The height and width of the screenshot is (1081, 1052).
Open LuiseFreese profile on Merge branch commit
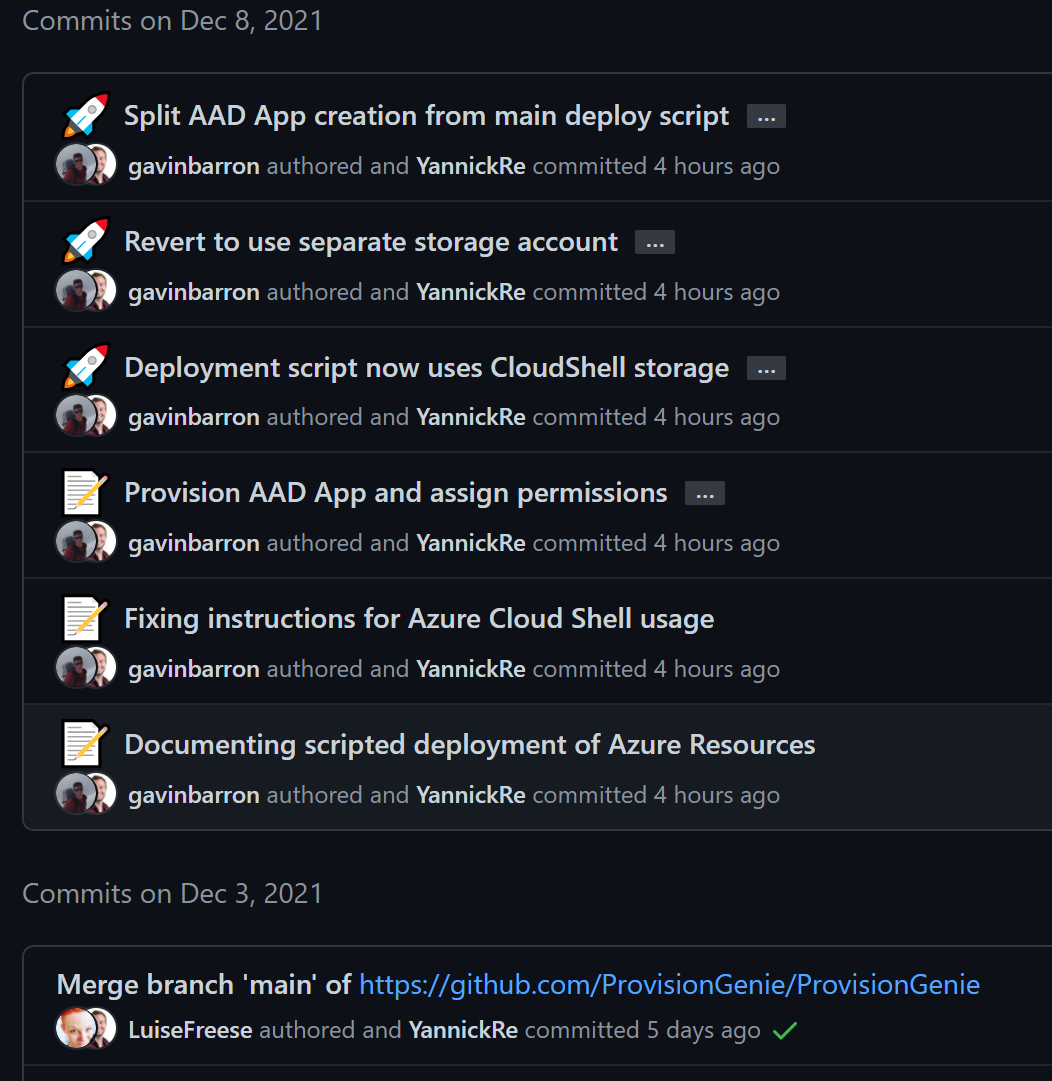(190, 1030)
